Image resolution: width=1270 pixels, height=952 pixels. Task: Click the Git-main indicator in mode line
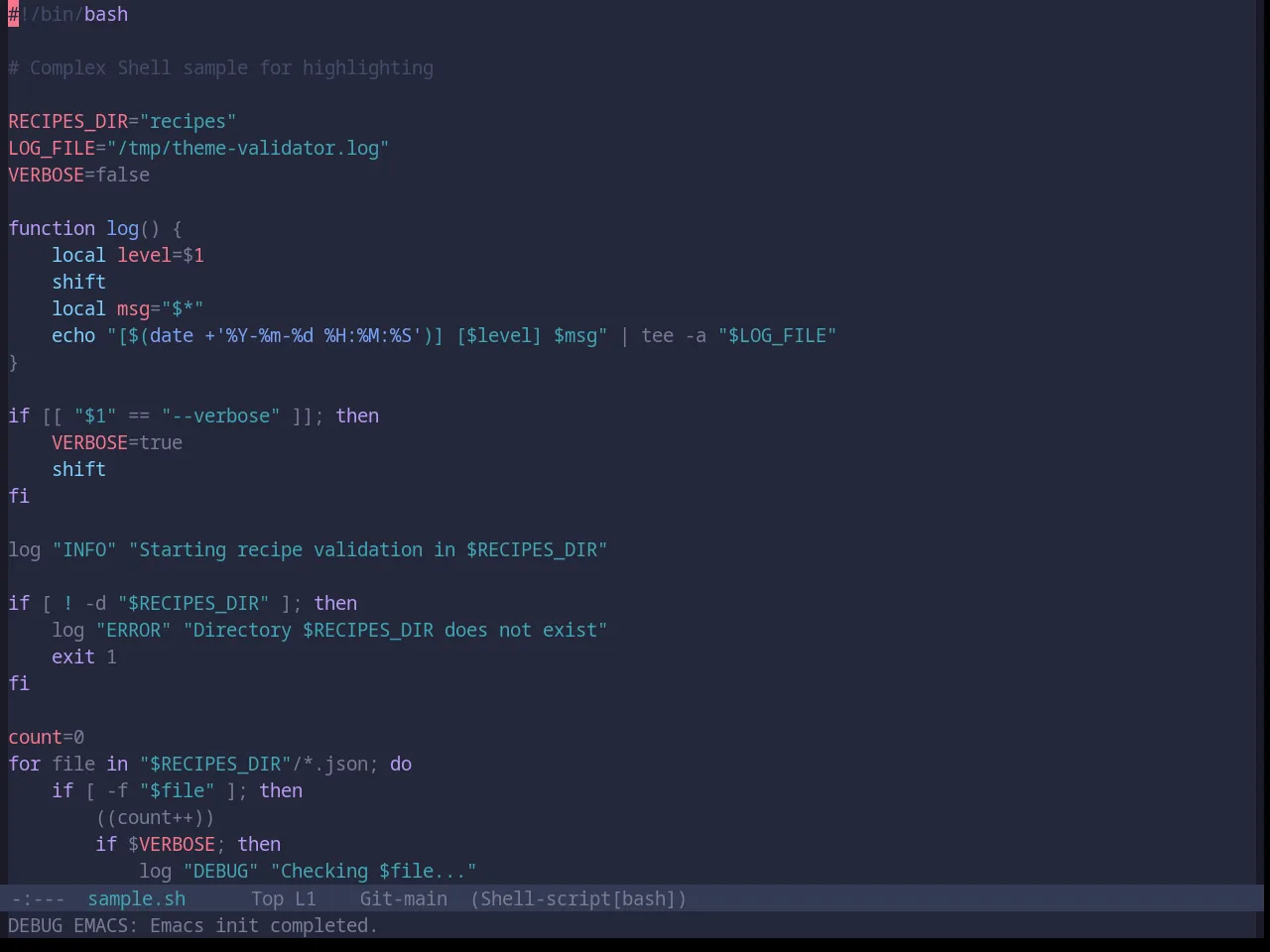click(404, 898)
